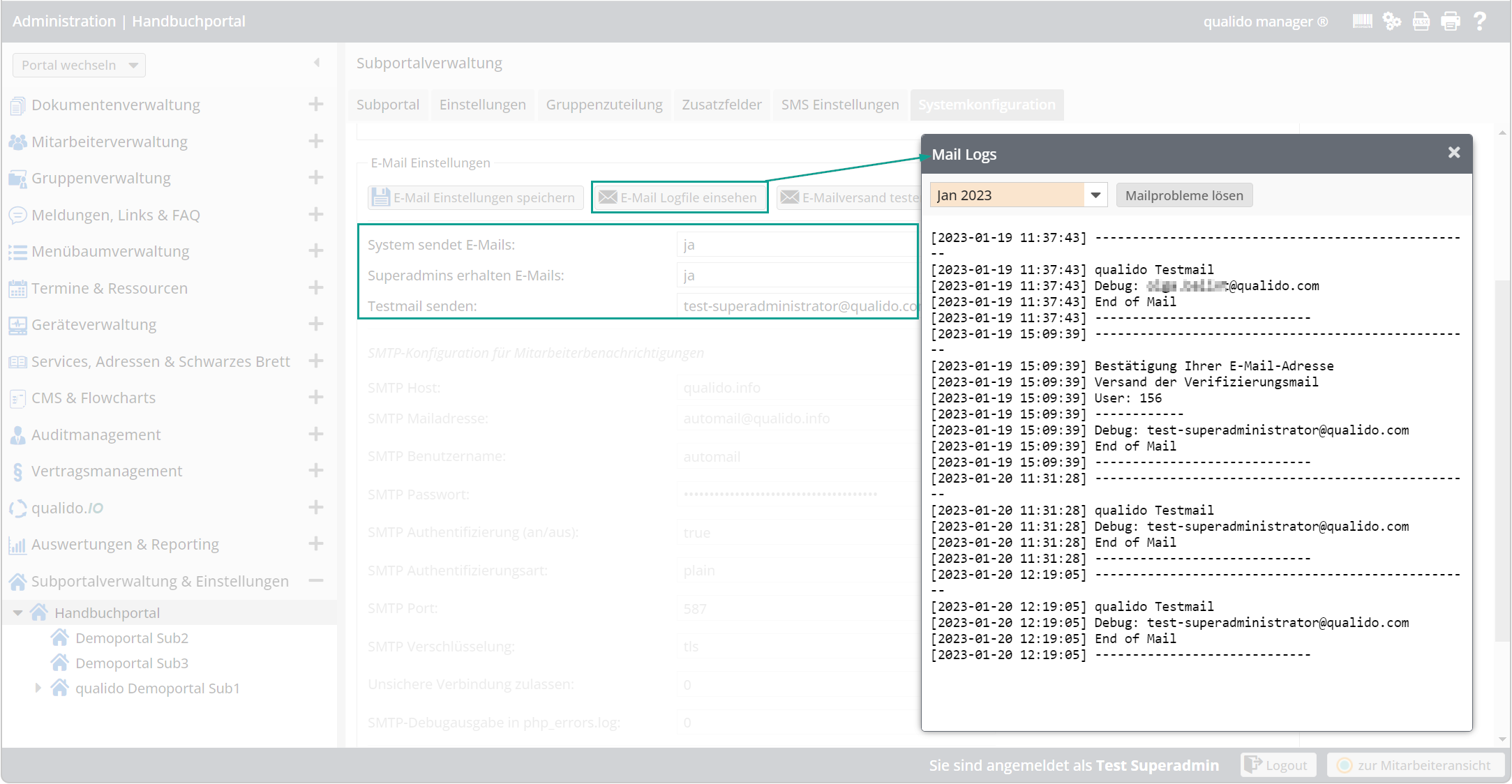1512x784 pixels.
Task: Expand Termine & Ressourcen section
Action: coord(316,287)
